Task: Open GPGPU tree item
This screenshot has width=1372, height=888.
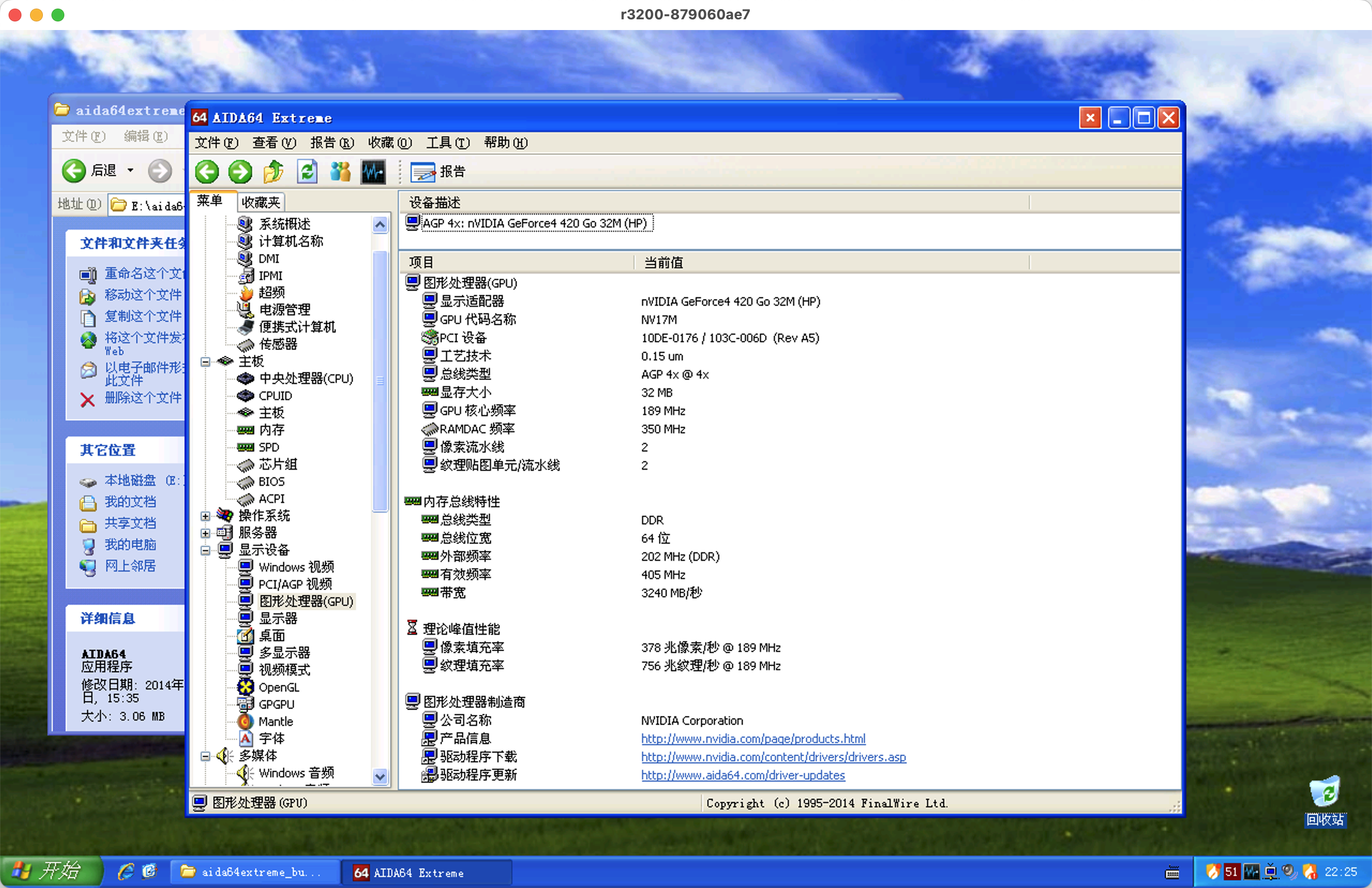Action: (276, 704)
